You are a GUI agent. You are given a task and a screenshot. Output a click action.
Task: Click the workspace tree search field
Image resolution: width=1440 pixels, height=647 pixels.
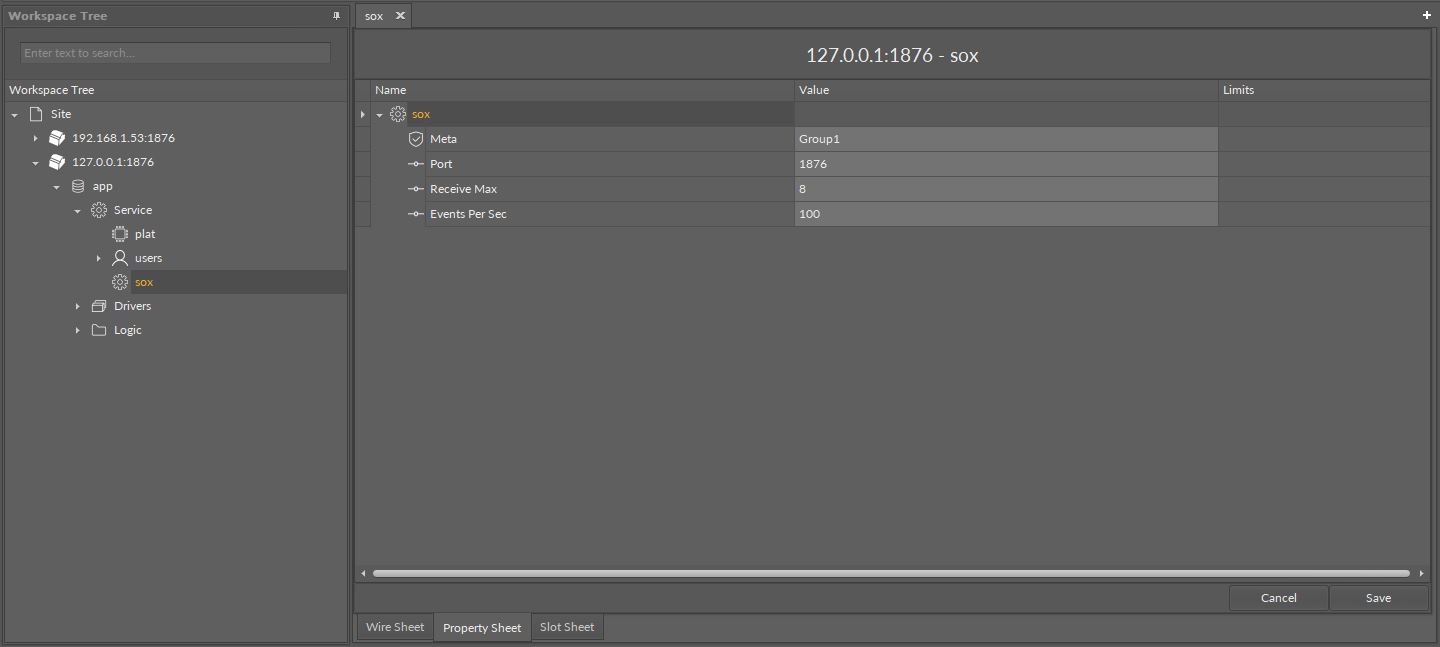coord(175,53)
